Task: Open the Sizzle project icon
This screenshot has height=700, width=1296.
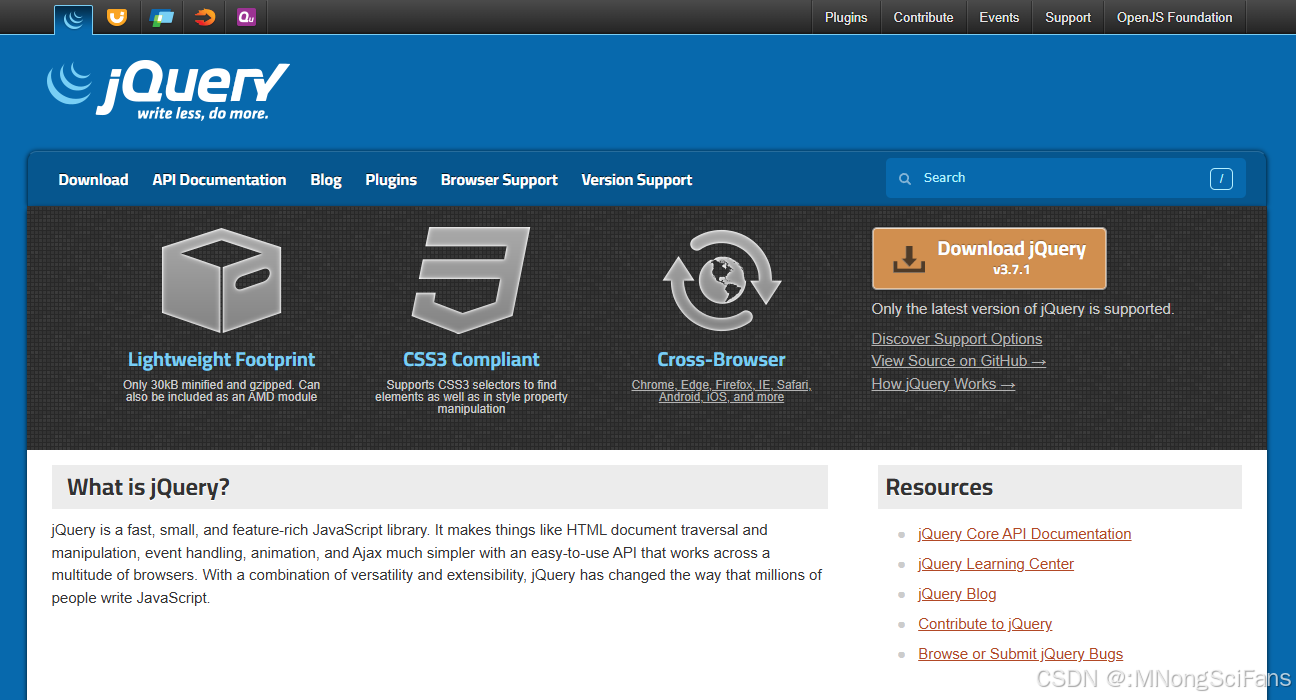Action: pos(205,16)
